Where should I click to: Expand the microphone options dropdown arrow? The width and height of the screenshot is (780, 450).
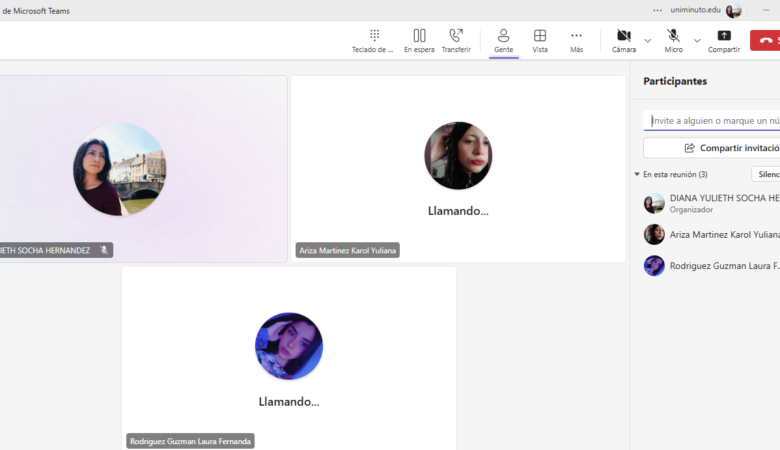tap(697, 41)
